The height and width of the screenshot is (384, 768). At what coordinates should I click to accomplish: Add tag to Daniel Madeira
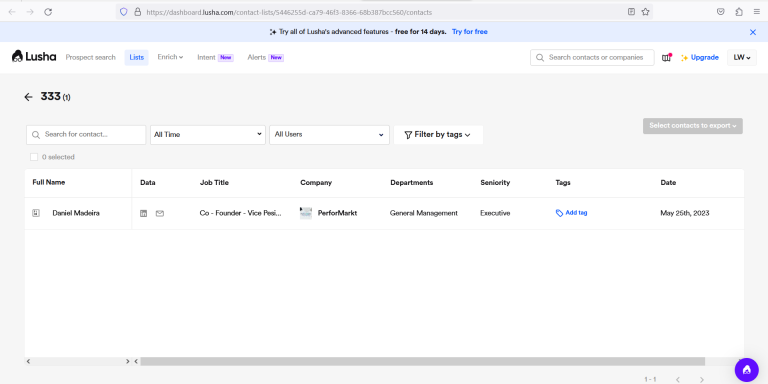click(x=571, y=213)
